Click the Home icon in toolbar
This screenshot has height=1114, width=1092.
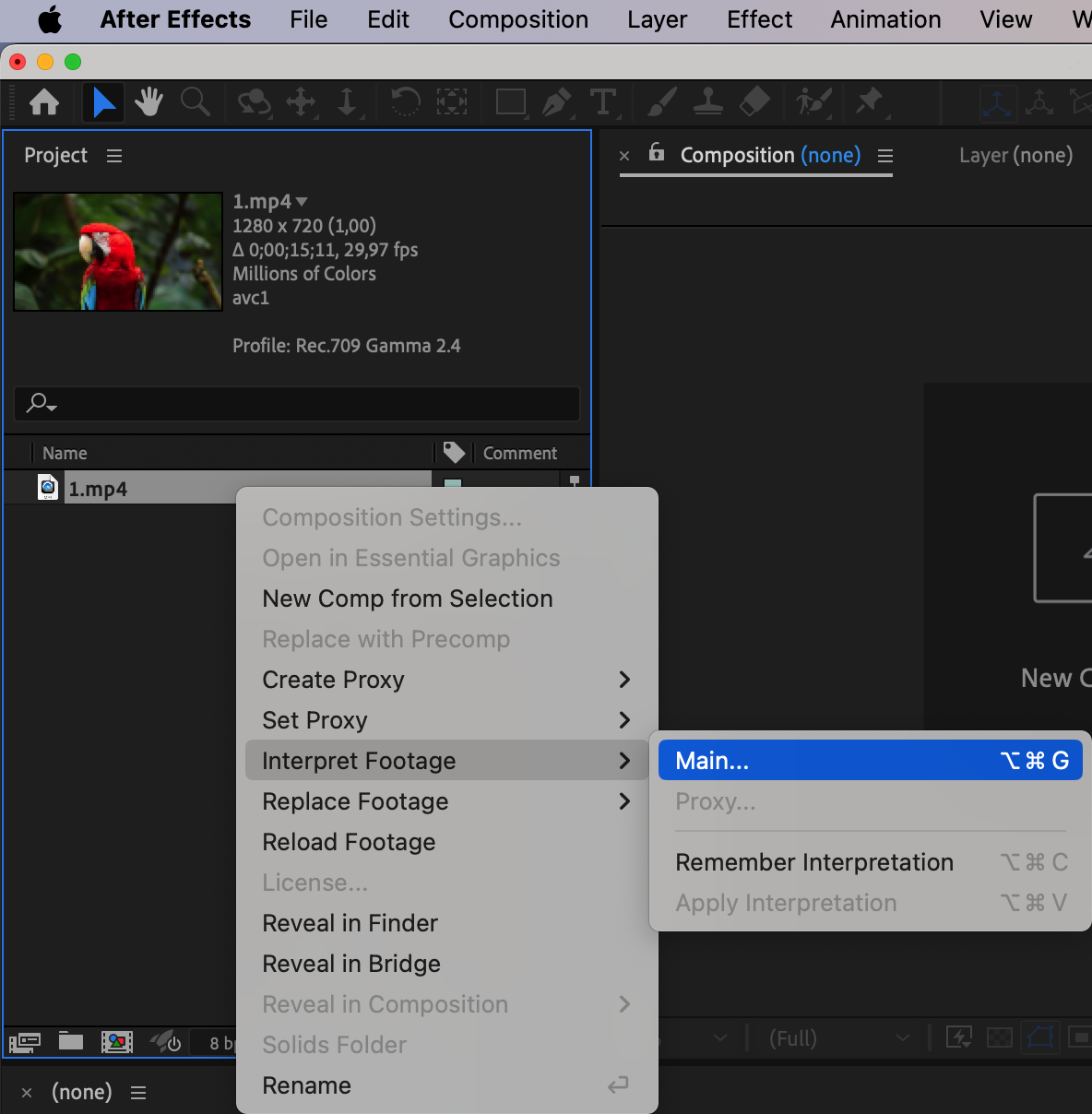pyautogui.click(x=44, y=102)
